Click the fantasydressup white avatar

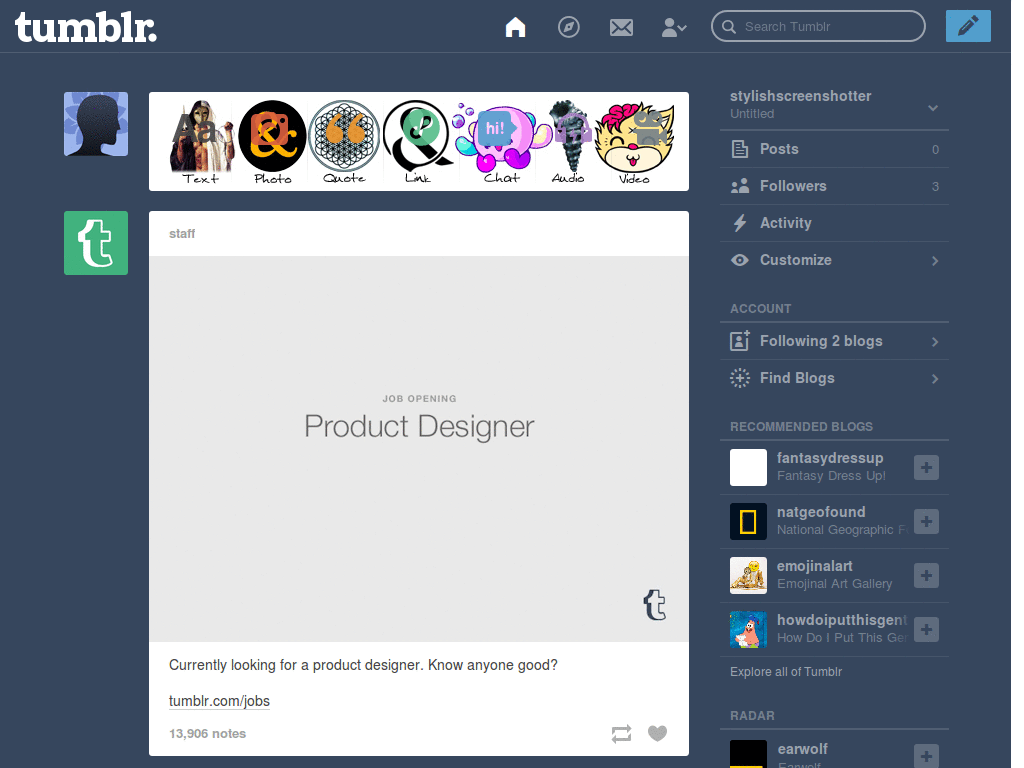[748, 468]
